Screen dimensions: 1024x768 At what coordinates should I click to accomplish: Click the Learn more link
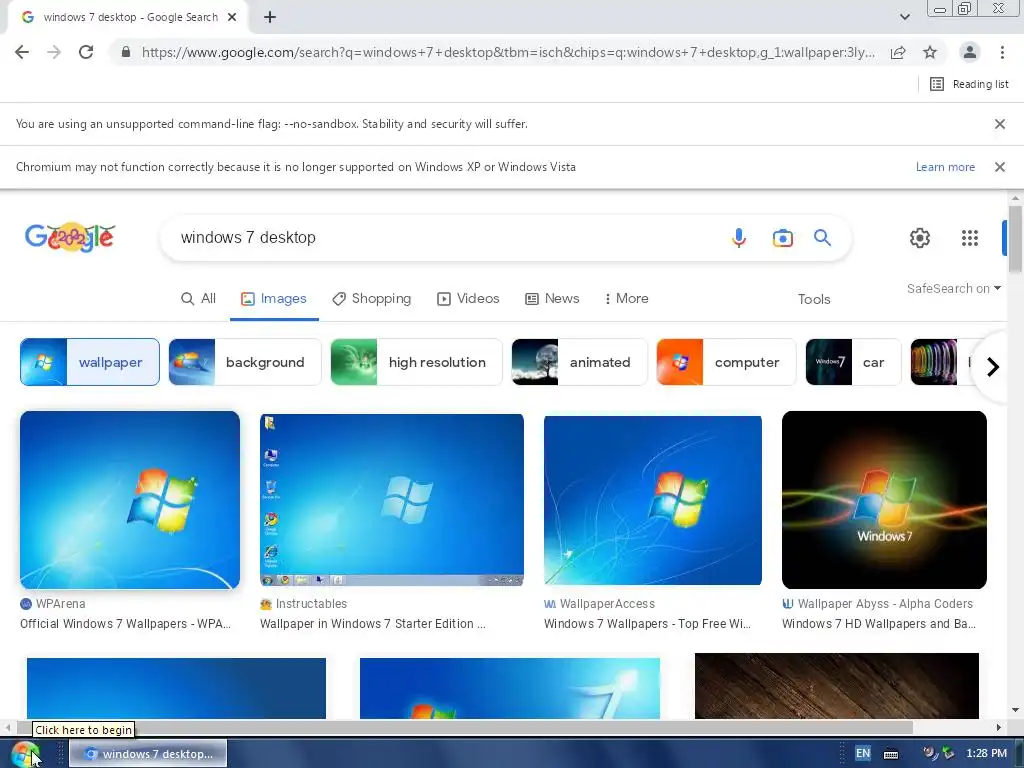945,167
